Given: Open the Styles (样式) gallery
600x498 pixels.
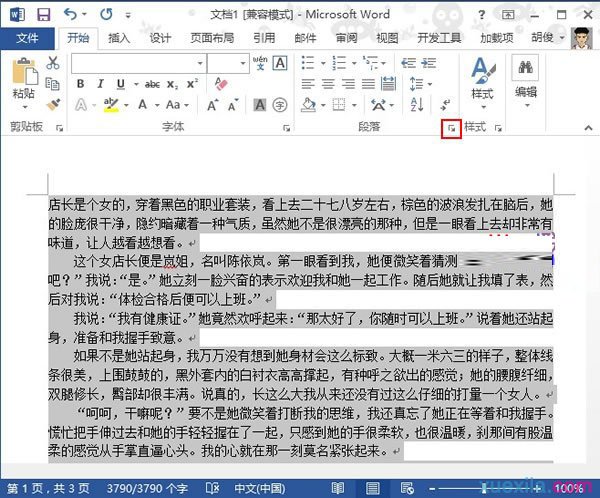Looking at the screenshot, I should click(483, 82).
